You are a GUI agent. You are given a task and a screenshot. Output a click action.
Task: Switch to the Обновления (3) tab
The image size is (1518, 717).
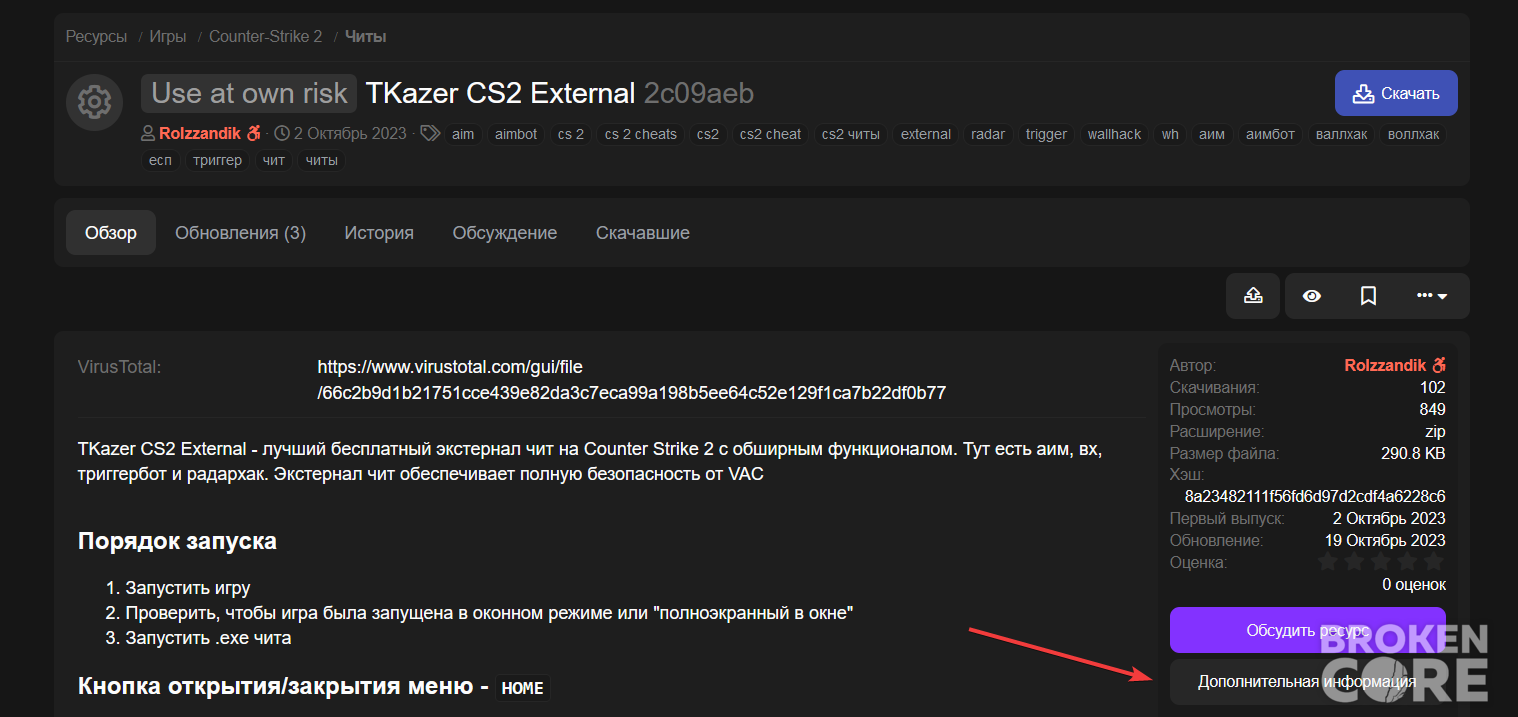pyautogui.click(x=240, y=233)
